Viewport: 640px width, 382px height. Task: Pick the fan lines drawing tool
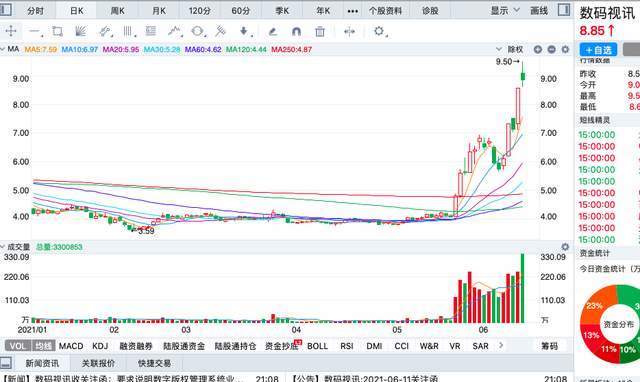click(81, 31)
